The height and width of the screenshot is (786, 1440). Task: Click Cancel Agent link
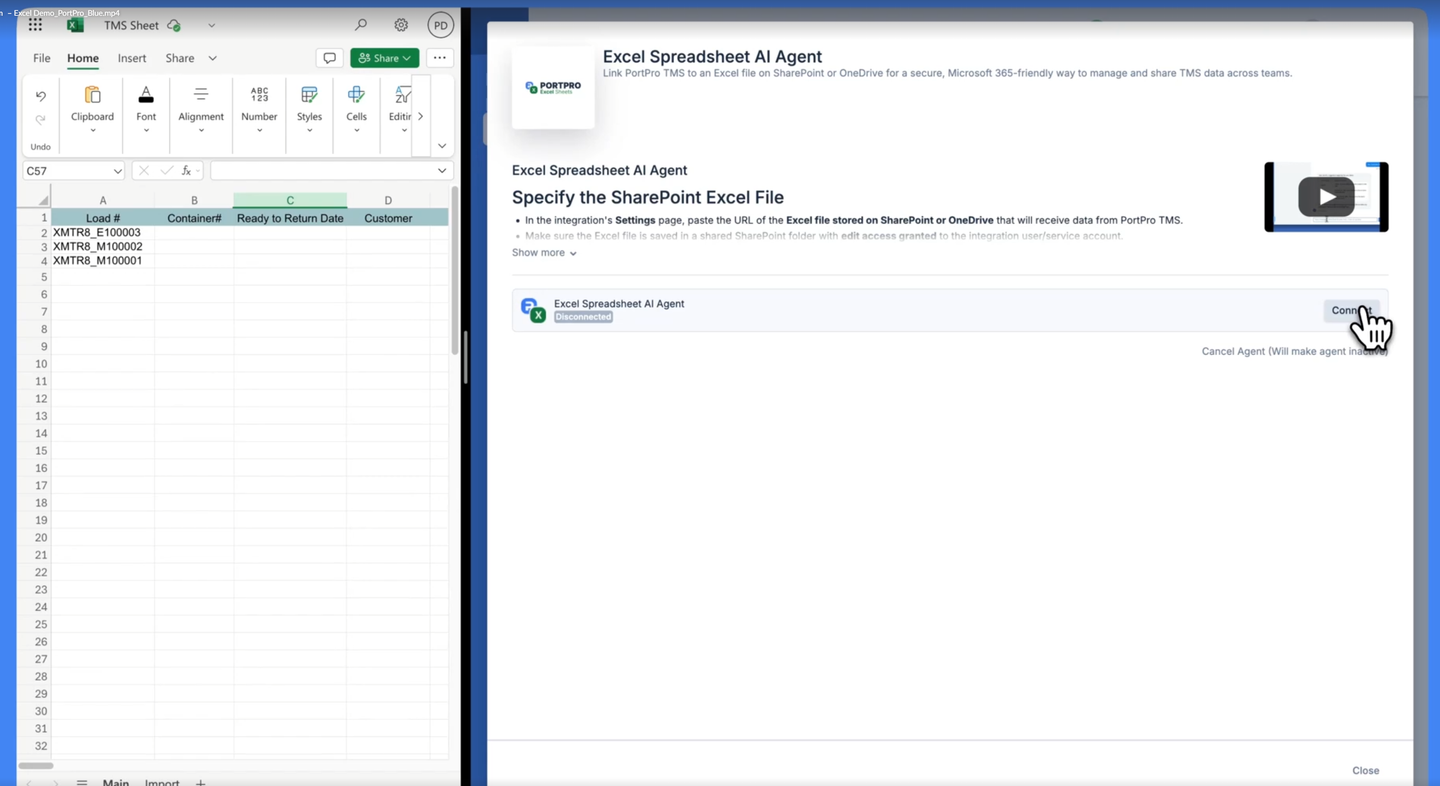click(1294, 351)
